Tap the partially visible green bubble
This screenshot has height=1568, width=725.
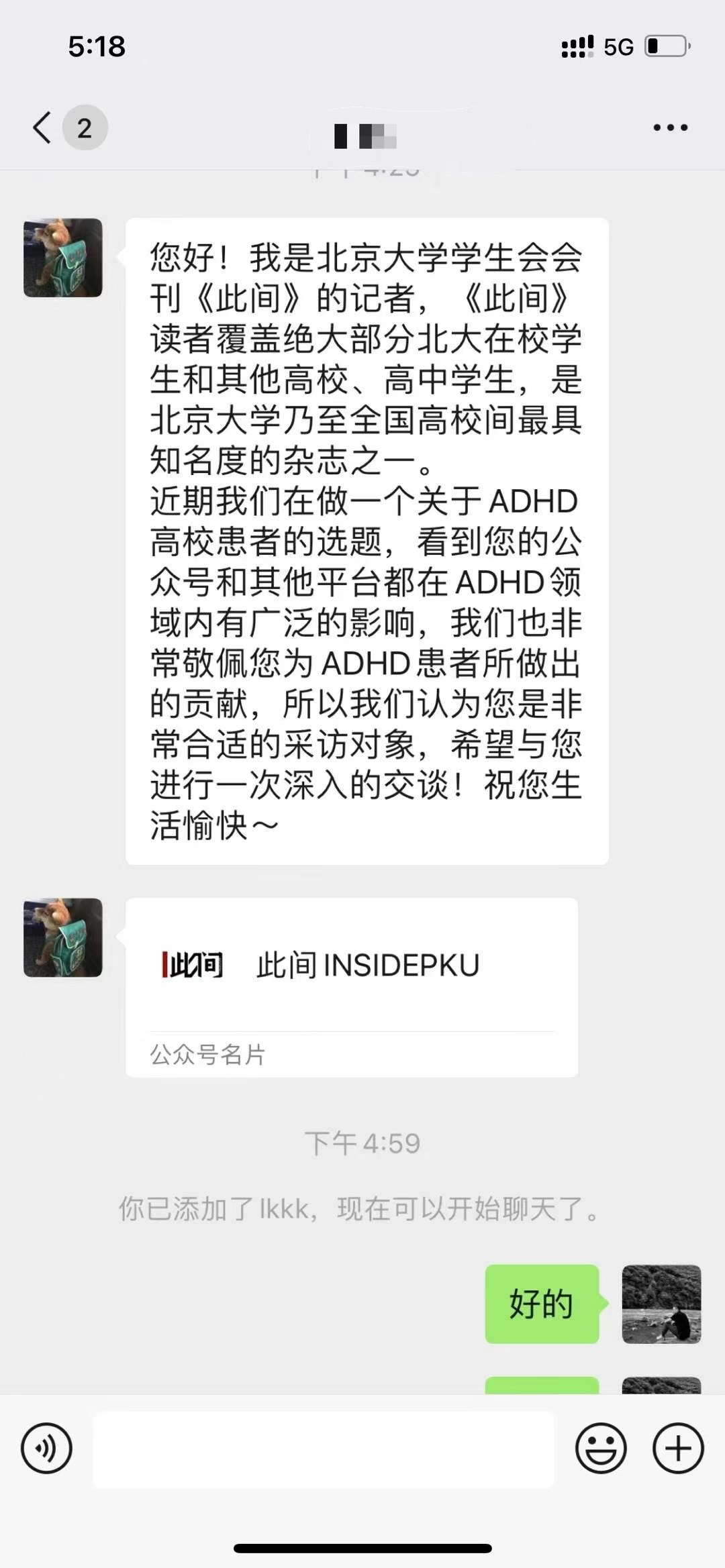coord(542,1385)
